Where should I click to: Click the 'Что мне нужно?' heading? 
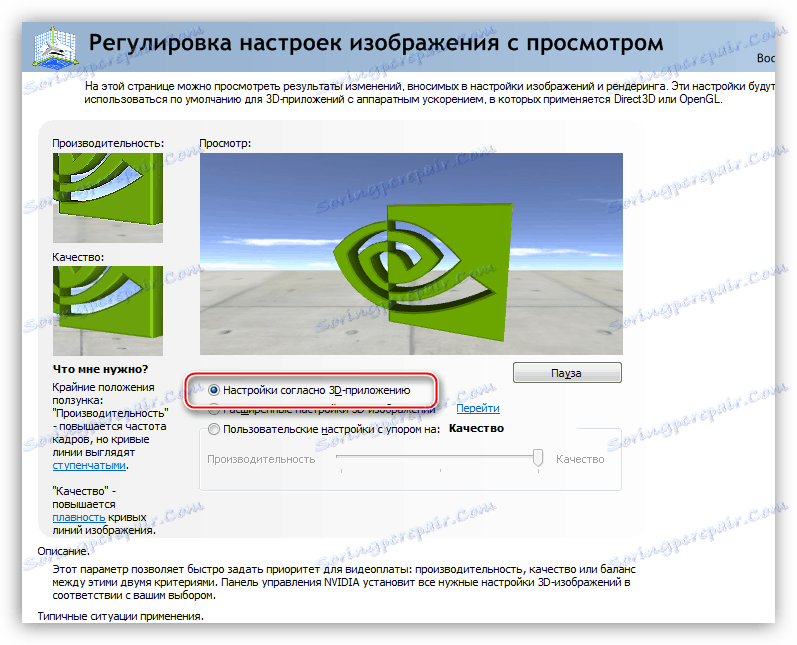click(100, 369)
